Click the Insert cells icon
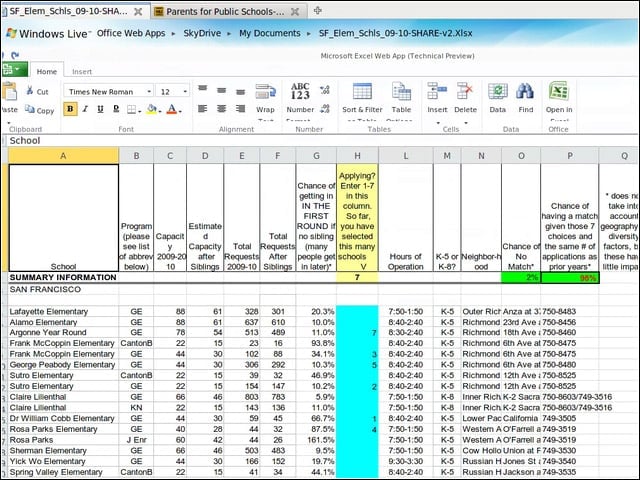Screen dimensions: 640x480 [437, 91]
